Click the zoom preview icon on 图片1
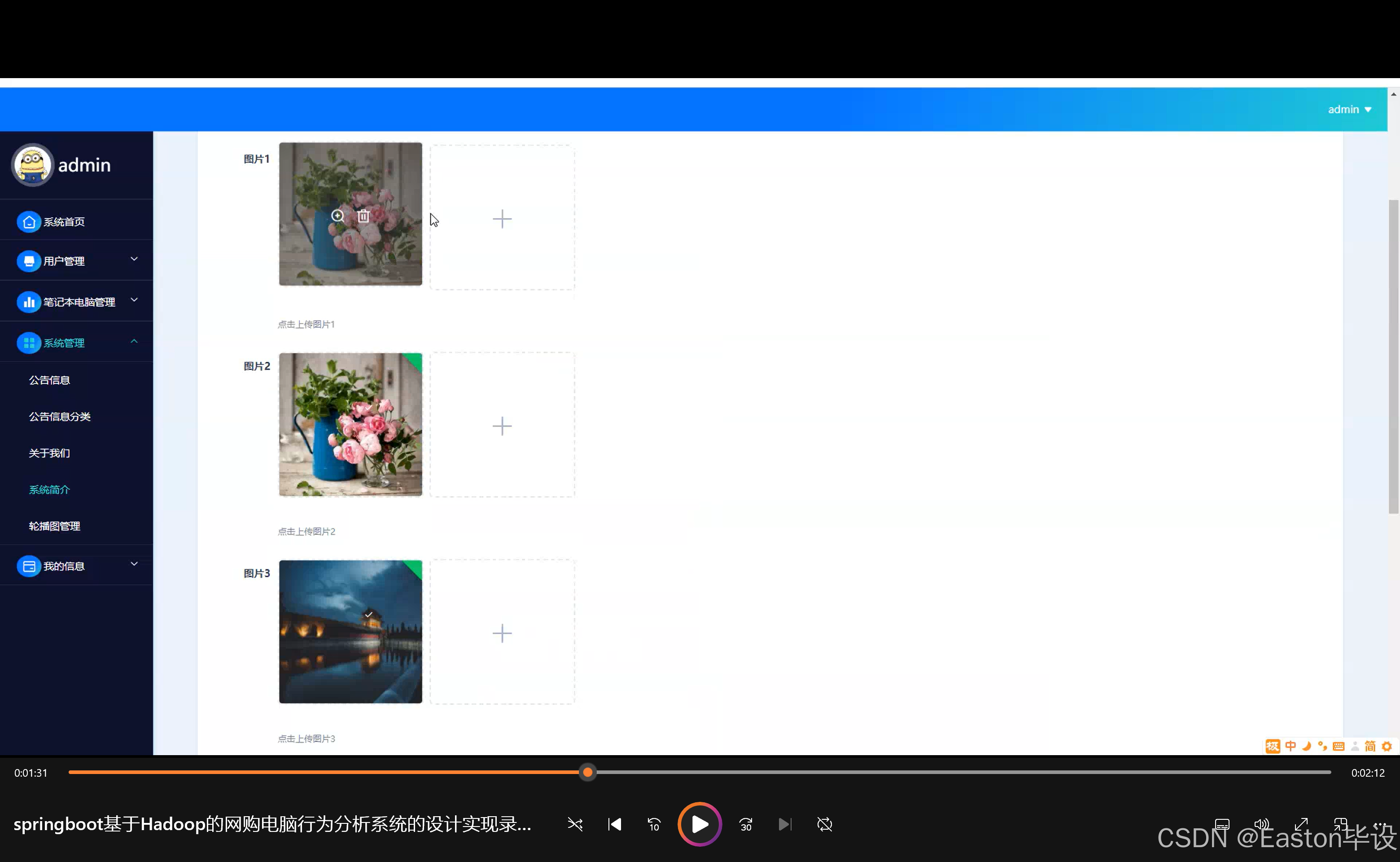The image size is (1400, 862). pos(337,215)
